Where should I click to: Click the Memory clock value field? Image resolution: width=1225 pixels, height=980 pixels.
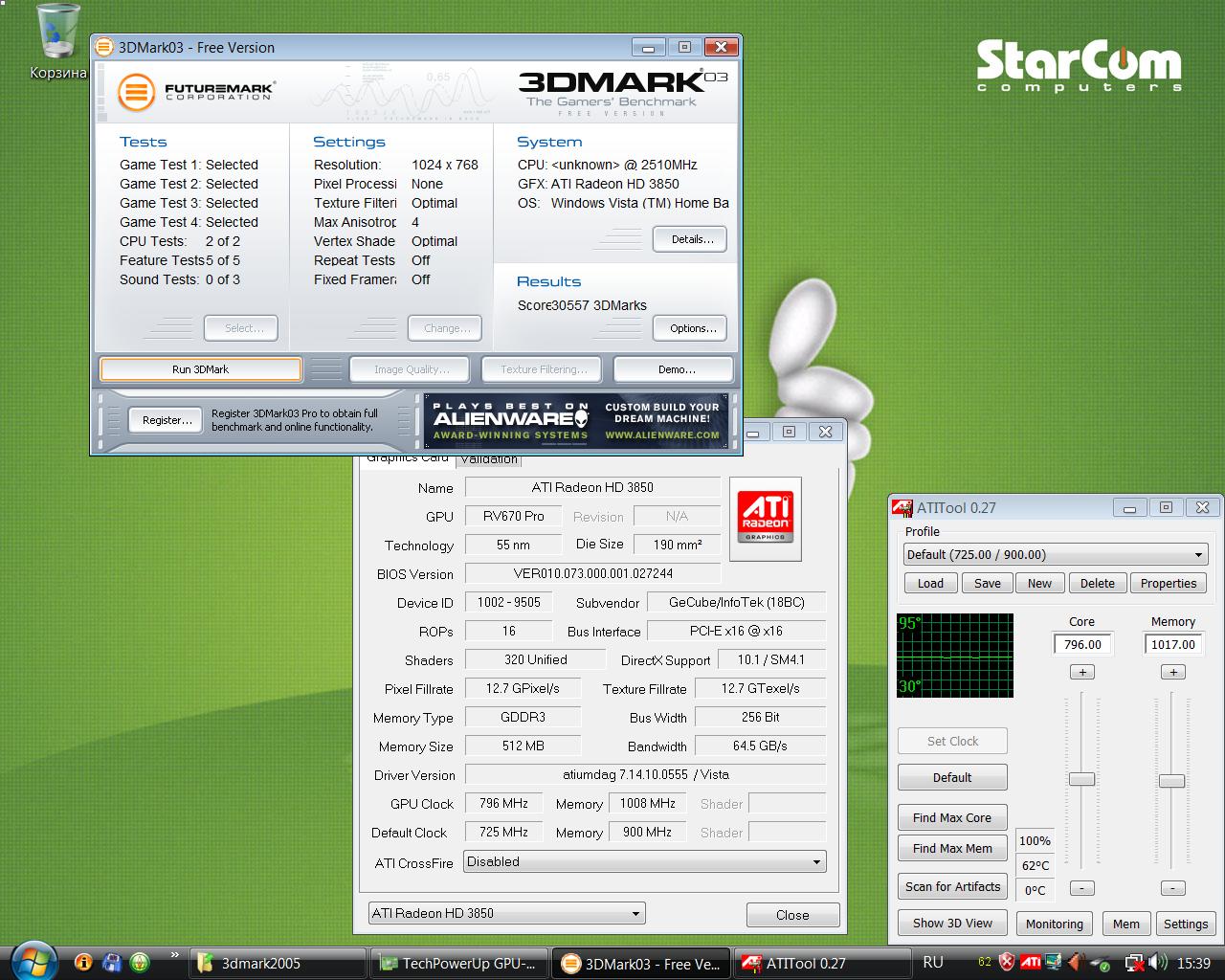point(1173,644)
